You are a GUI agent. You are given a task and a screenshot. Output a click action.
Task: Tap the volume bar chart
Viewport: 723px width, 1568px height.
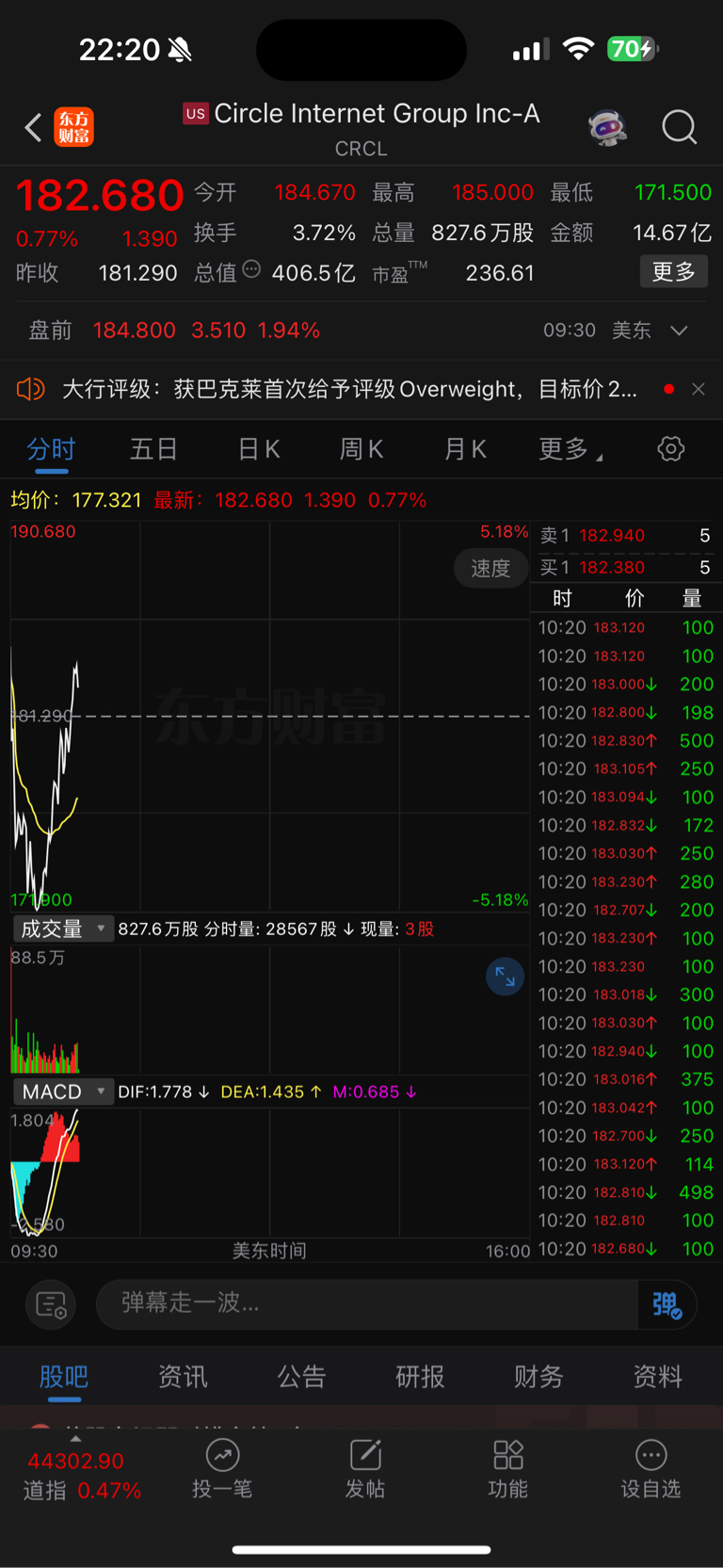coord(269,1010)
